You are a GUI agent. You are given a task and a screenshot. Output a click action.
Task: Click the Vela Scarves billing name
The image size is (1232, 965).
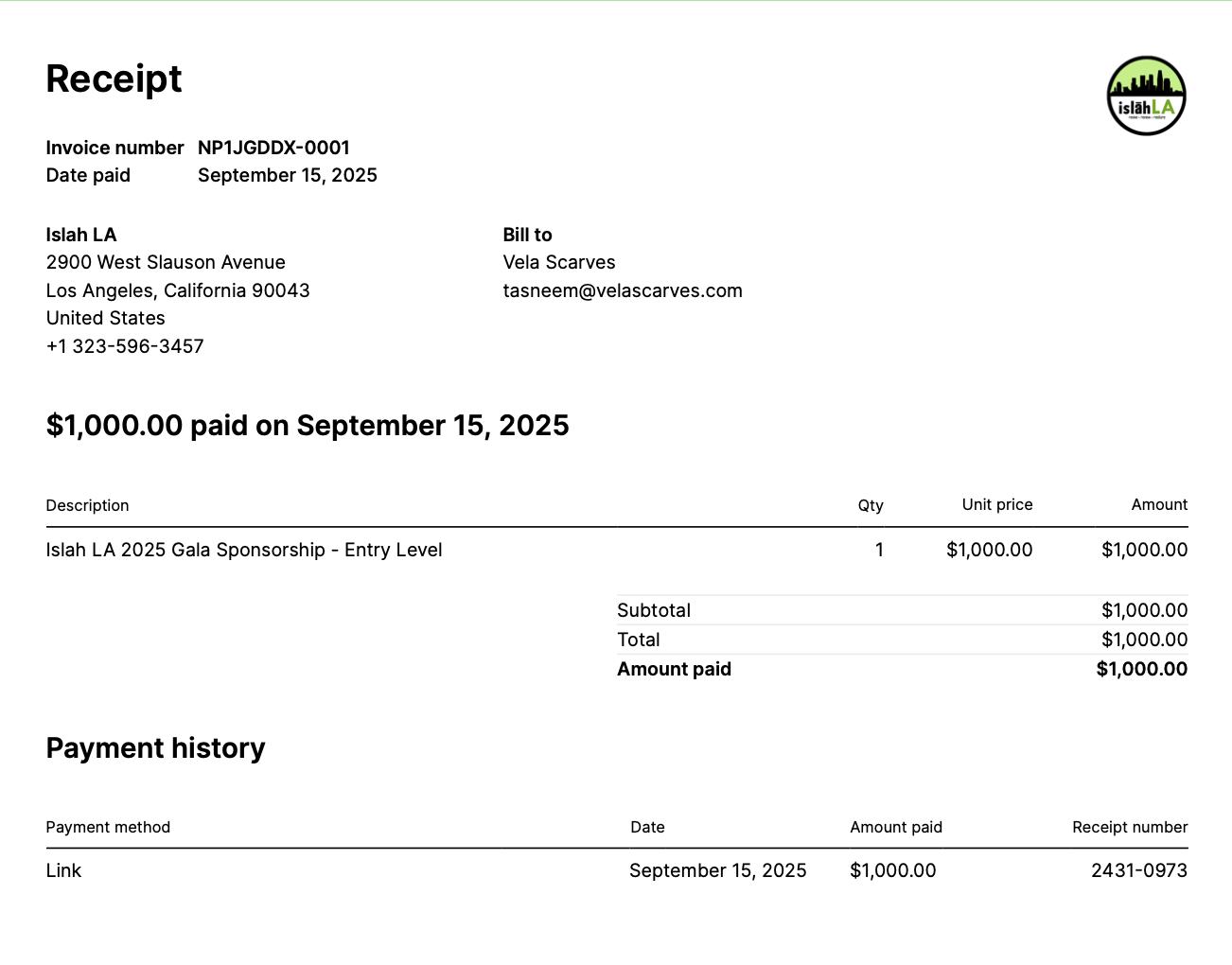559,262
